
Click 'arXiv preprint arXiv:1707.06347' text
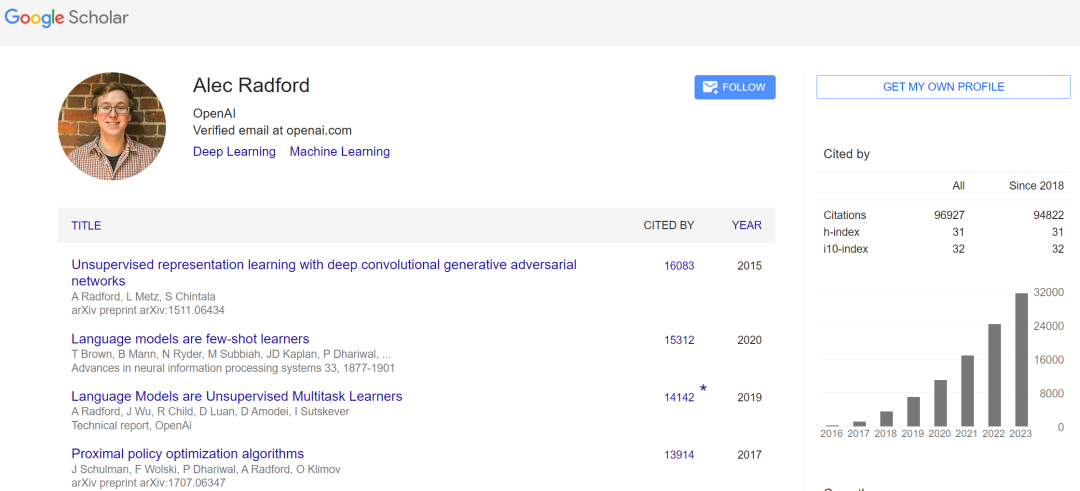148,483
